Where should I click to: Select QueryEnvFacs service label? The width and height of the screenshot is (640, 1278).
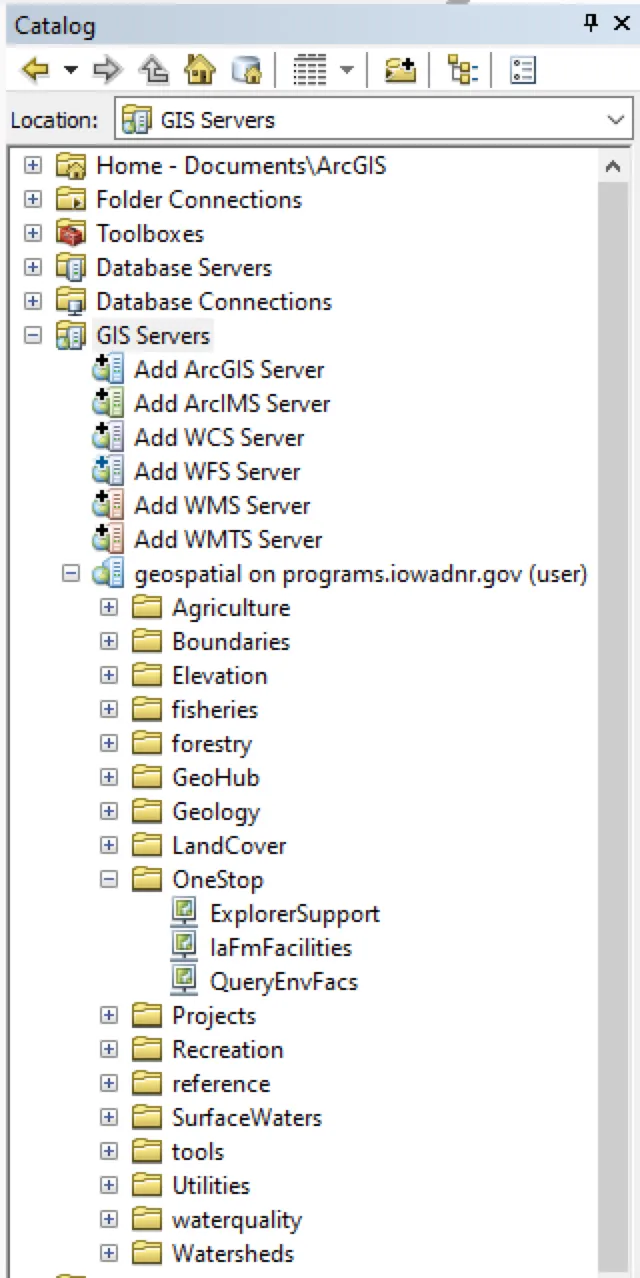coord(284,982)
